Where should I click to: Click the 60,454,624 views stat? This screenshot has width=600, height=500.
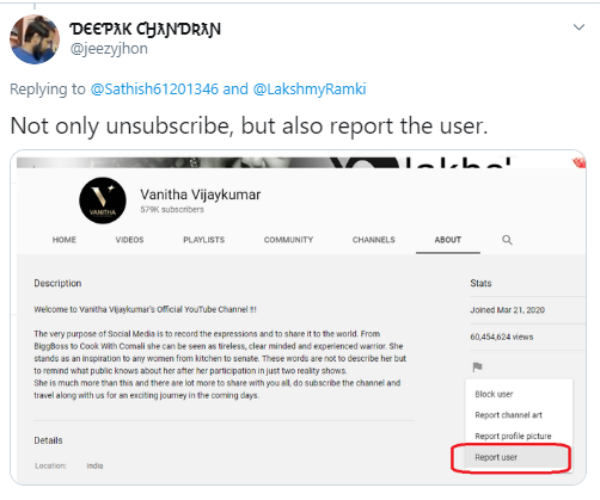pos(502,337)
